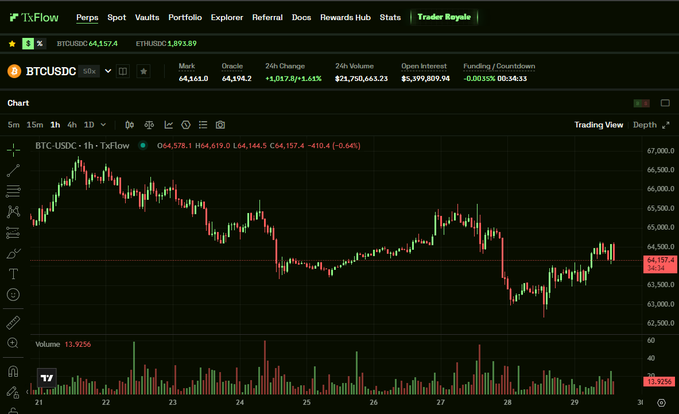Viewport: 679px width, 414px height.
Task: Switch to Depth chart mode
Action: tap(645, 125)
